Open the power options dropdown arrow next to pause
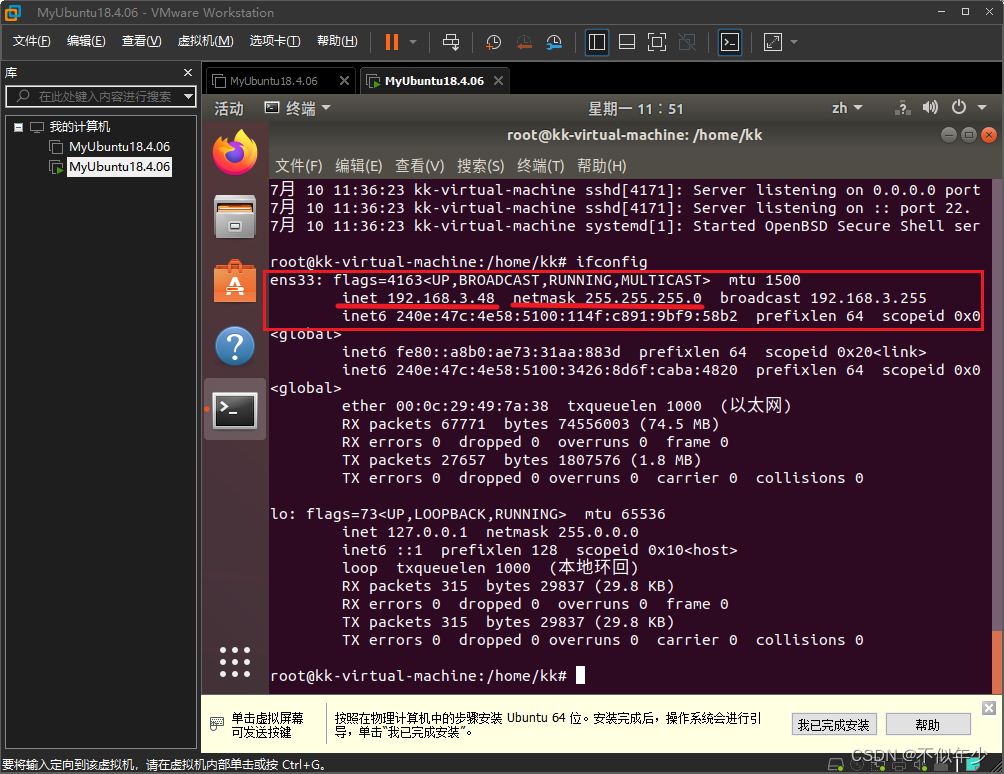Screen dimensions: 1004x774 coord(413,42)
